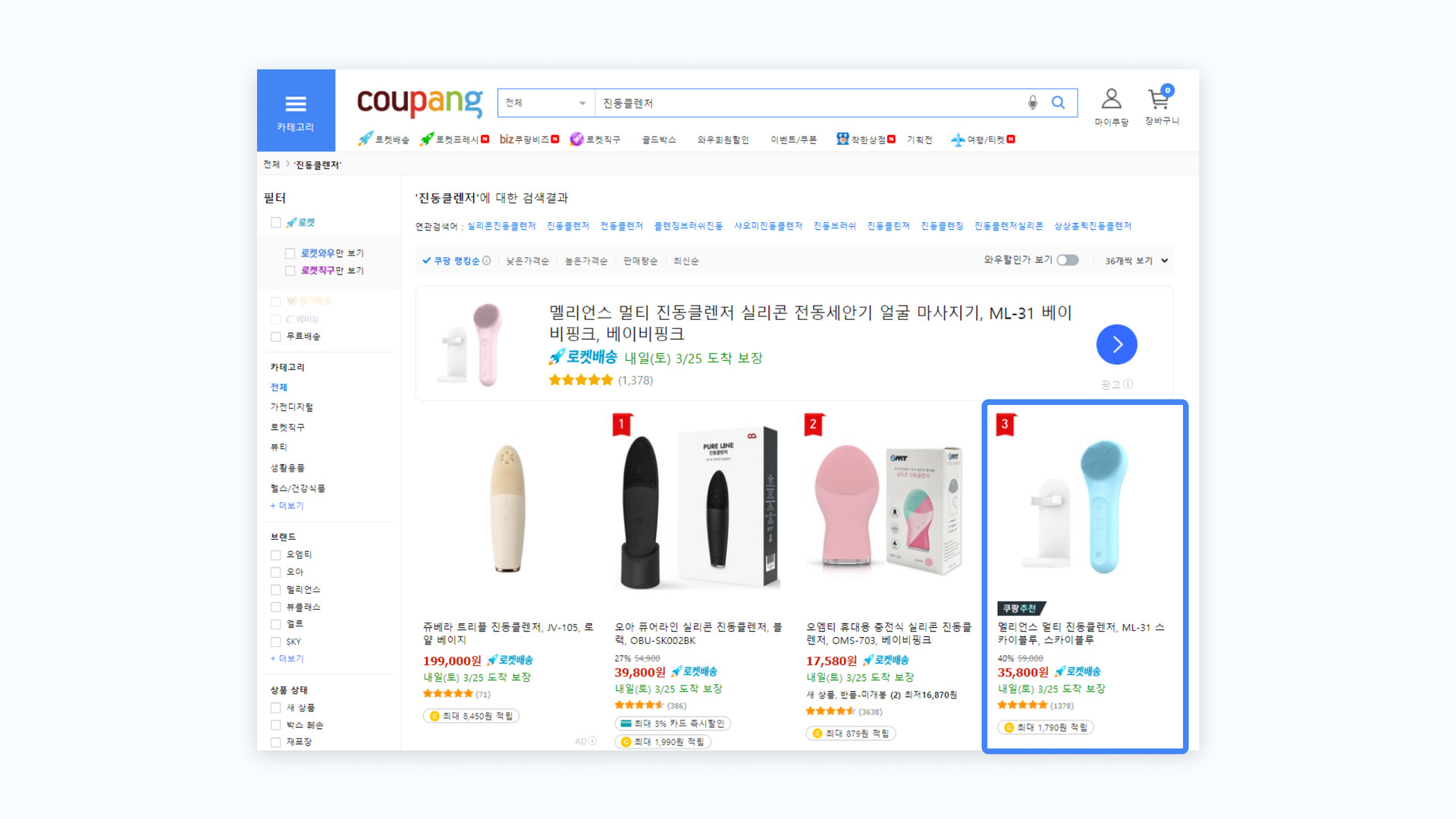Image resolution: width=1456 pixels, height=819 pixels.
Task: Click related search 클렌징브러쉬진동
Action: click(688, 226)
